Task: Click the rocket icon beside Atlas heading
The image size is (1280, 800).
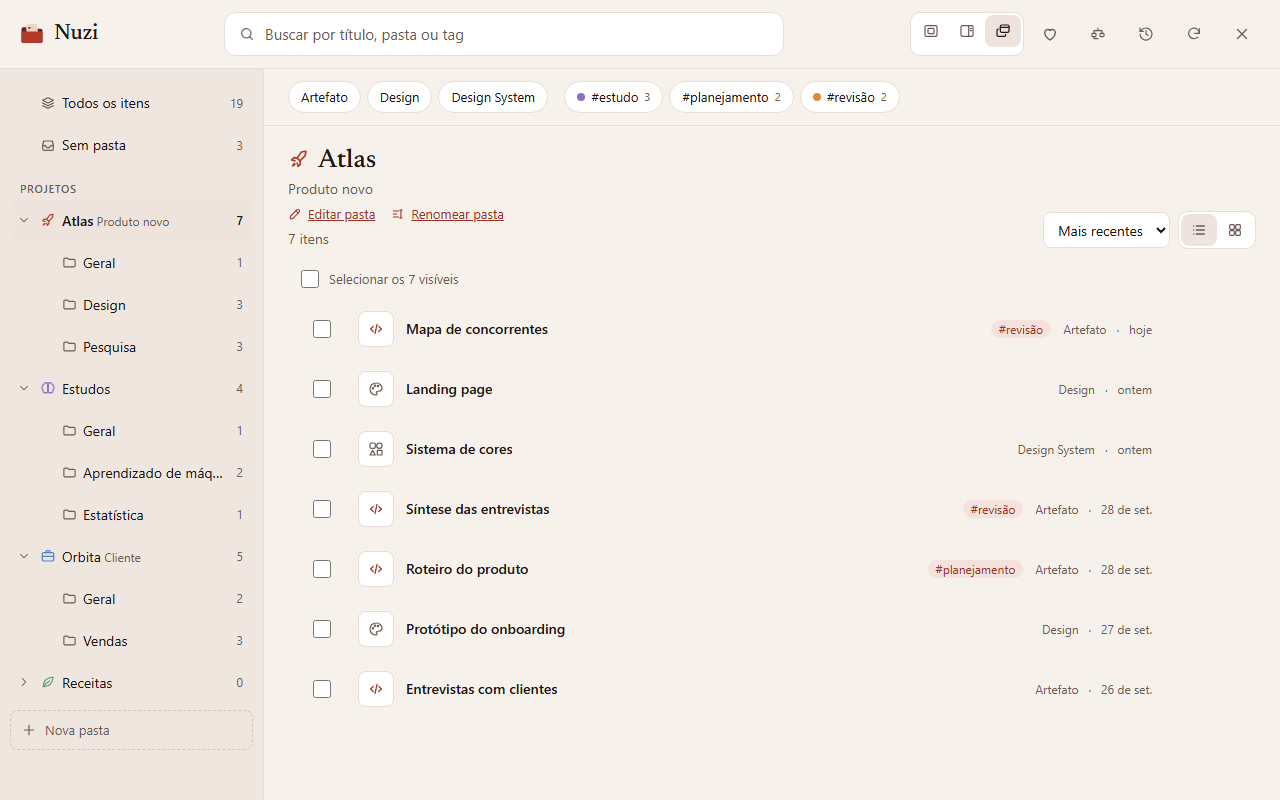Action: [298, 159]
